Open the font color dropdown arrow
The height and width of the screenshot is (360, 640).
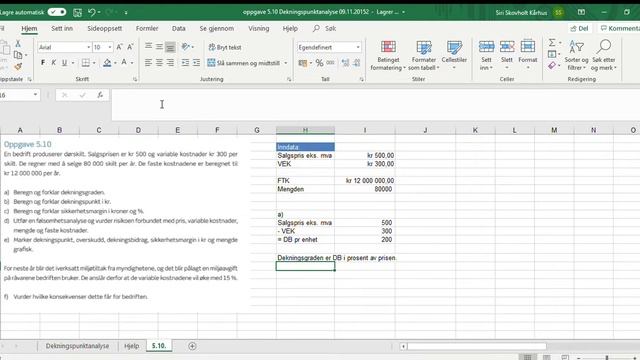[x=132, y=63]
